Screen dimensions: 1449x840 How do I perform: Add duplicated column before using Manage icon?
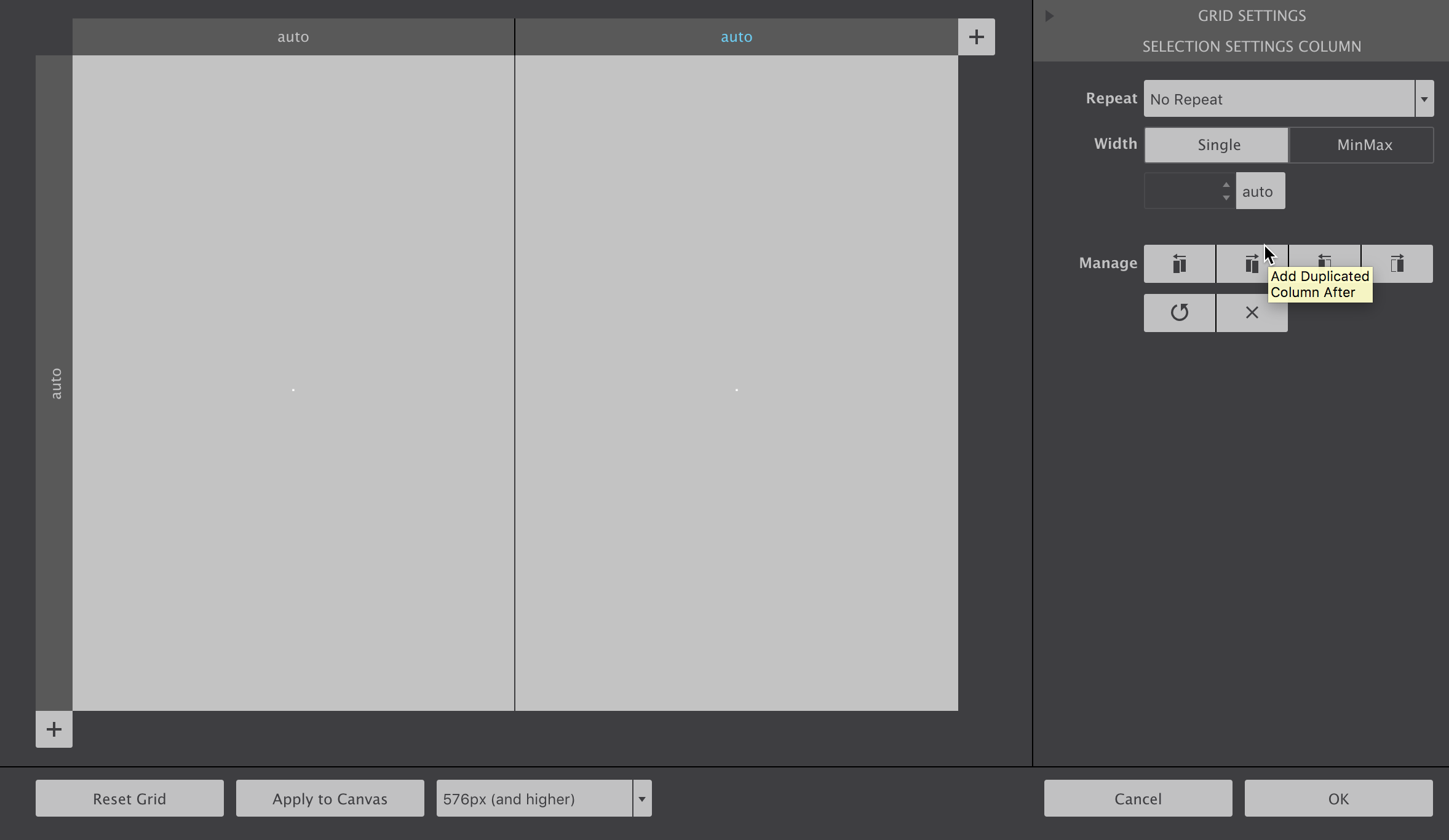click(1178, 264)
